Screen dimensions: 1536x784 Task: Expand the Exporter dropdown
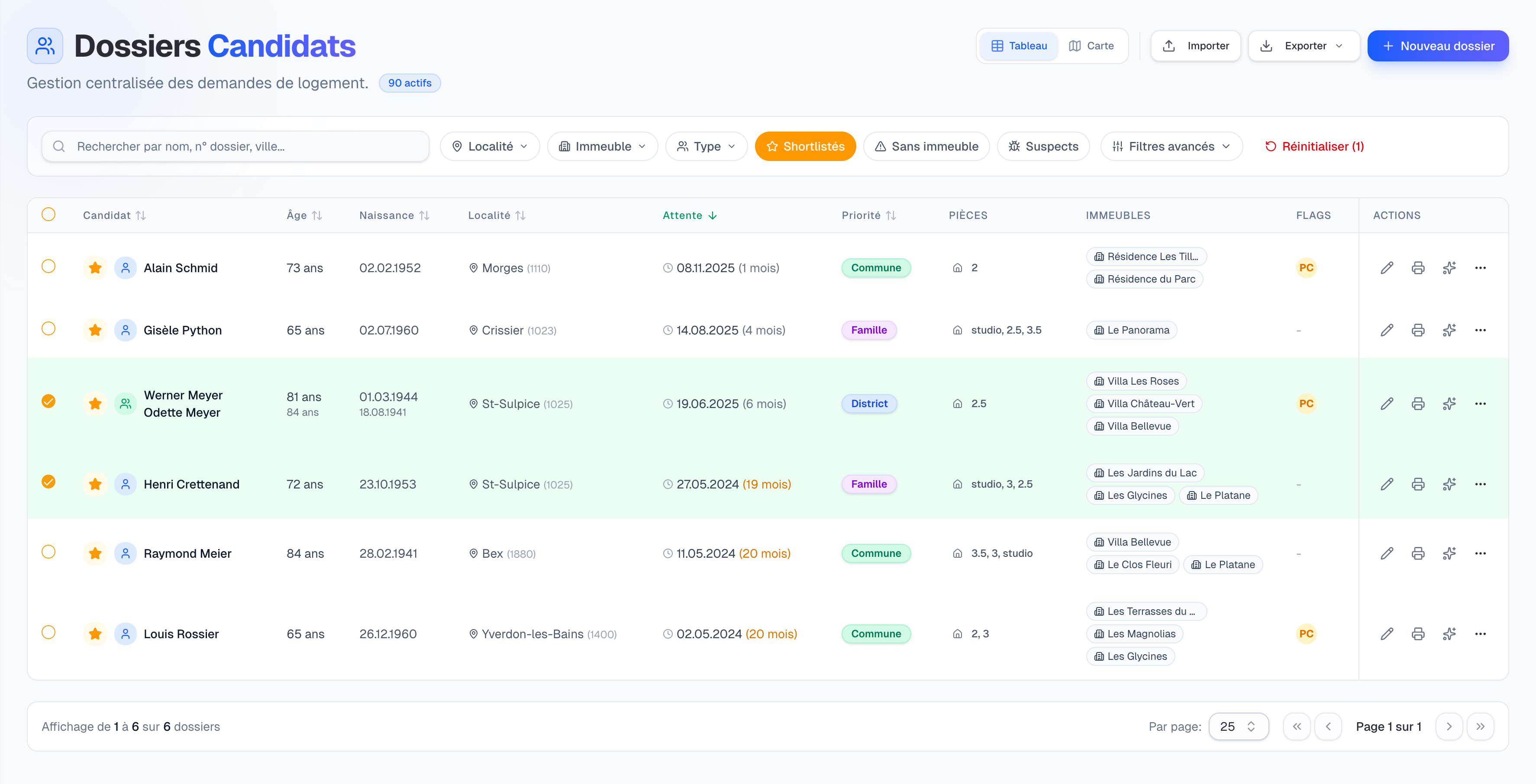(x=1304, y=45)
